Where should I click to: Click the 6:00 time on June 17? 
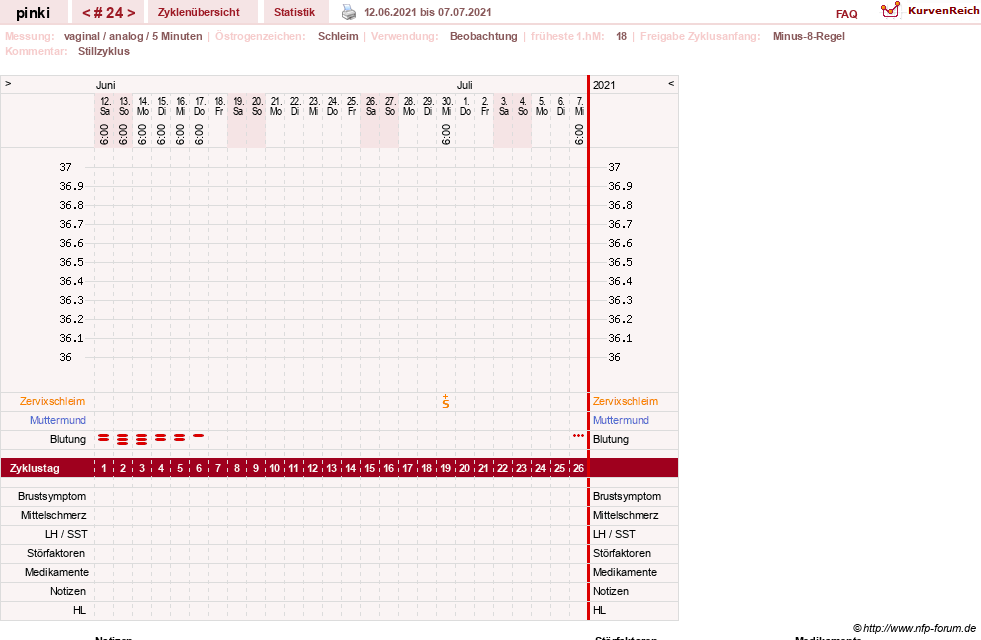click(199, 134)
